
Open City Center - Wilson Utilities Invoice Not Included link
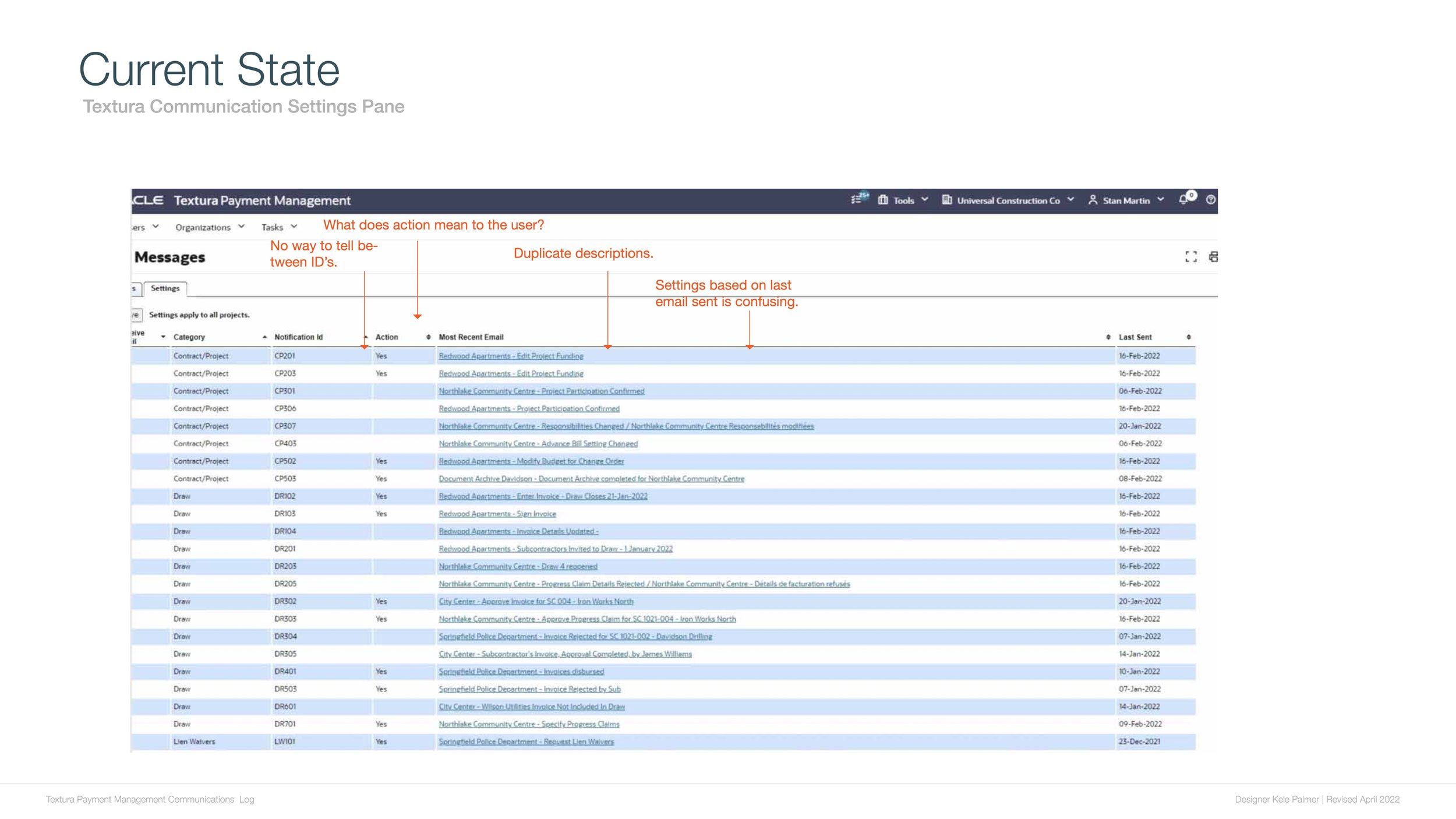pyautogui.click(x=532, y=706)
